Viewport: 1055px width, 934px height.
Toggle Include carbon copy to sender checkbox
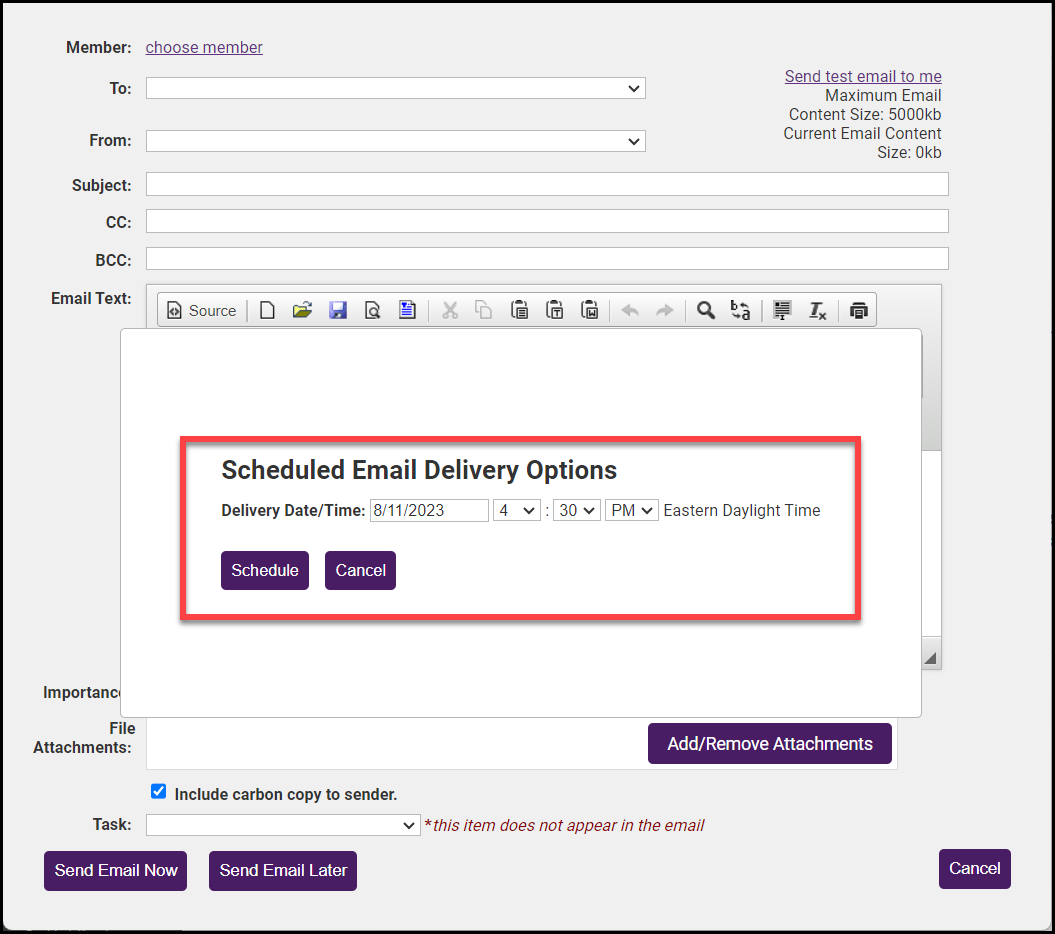(x=158, y=792)
